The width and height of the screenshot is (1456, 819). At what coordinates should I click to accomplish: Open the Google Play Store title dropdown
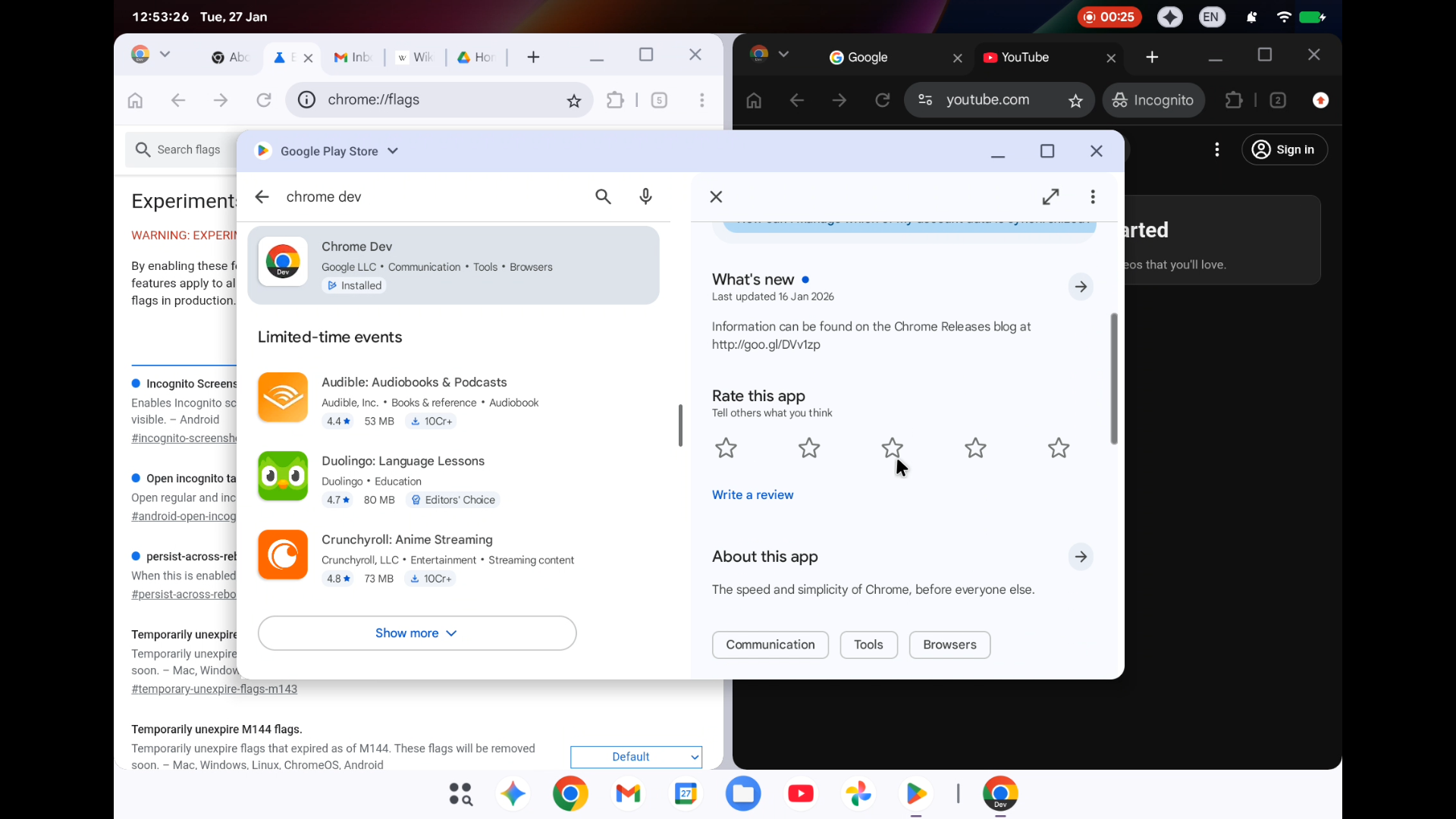pos(393,151)
